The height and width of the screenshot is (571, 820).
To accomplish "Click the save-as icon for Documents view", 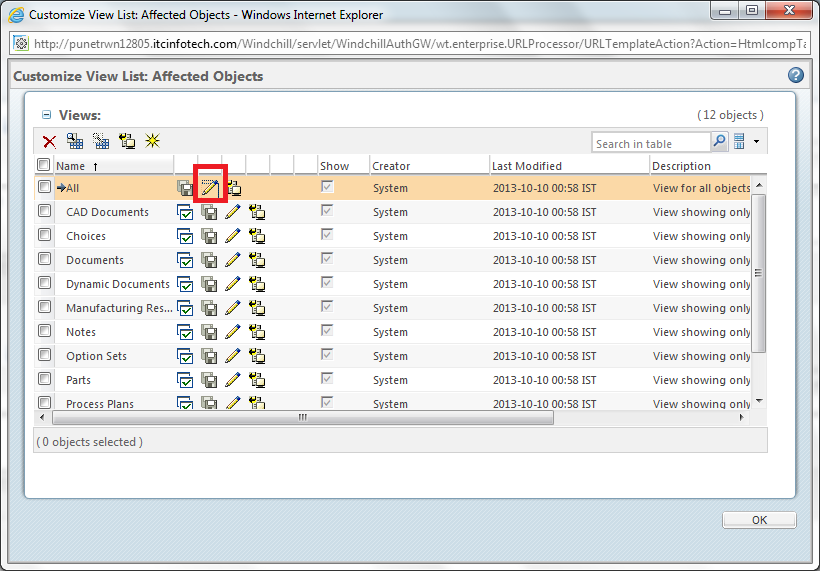I will [209, 260].
